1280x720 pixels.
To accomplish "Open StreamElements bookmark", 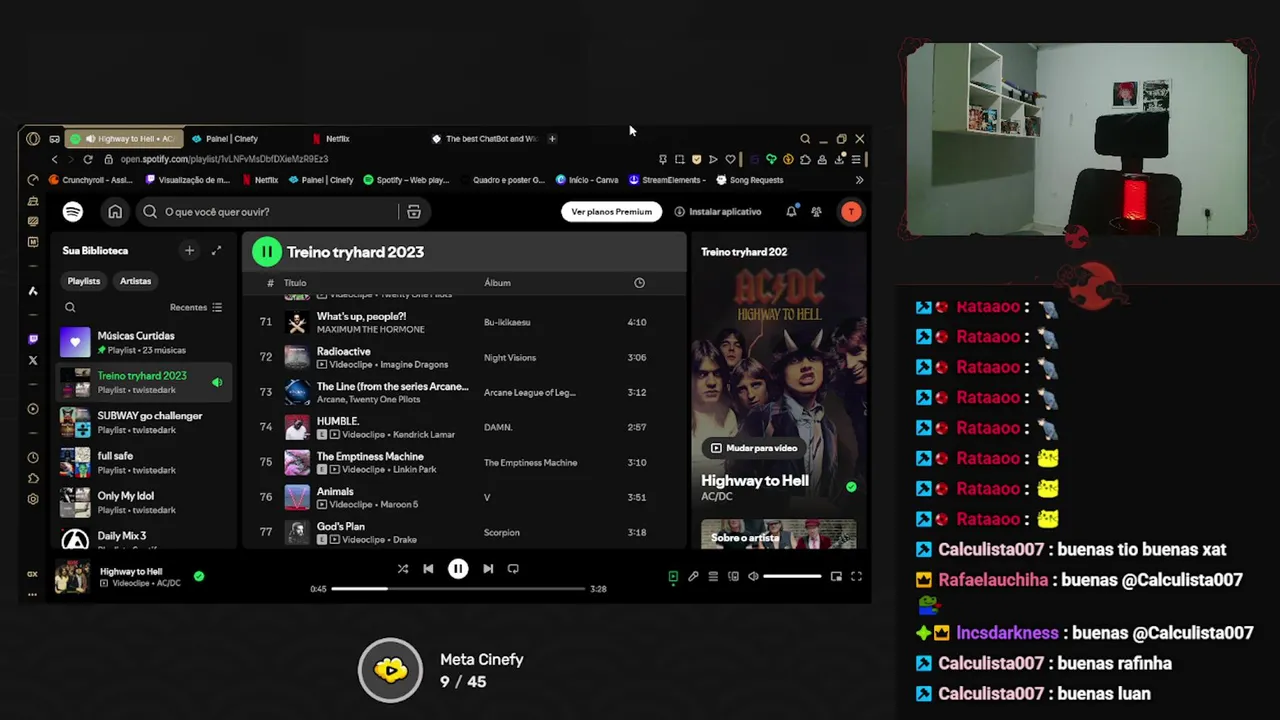I will 668,180.
